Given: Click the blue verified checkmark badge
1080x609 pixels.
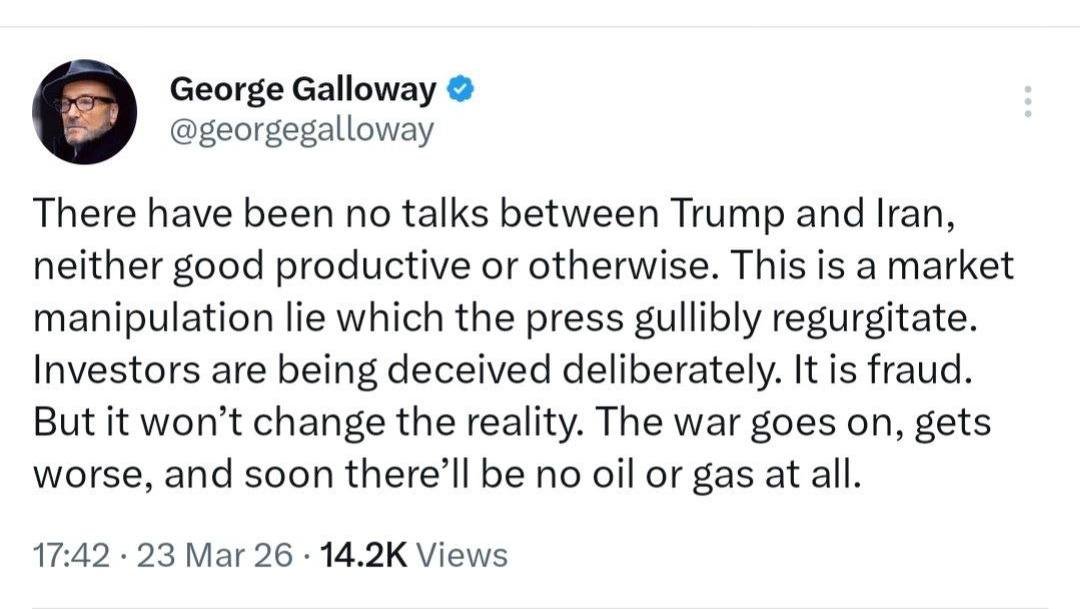Looking at the screenshot, I should 458,90.
